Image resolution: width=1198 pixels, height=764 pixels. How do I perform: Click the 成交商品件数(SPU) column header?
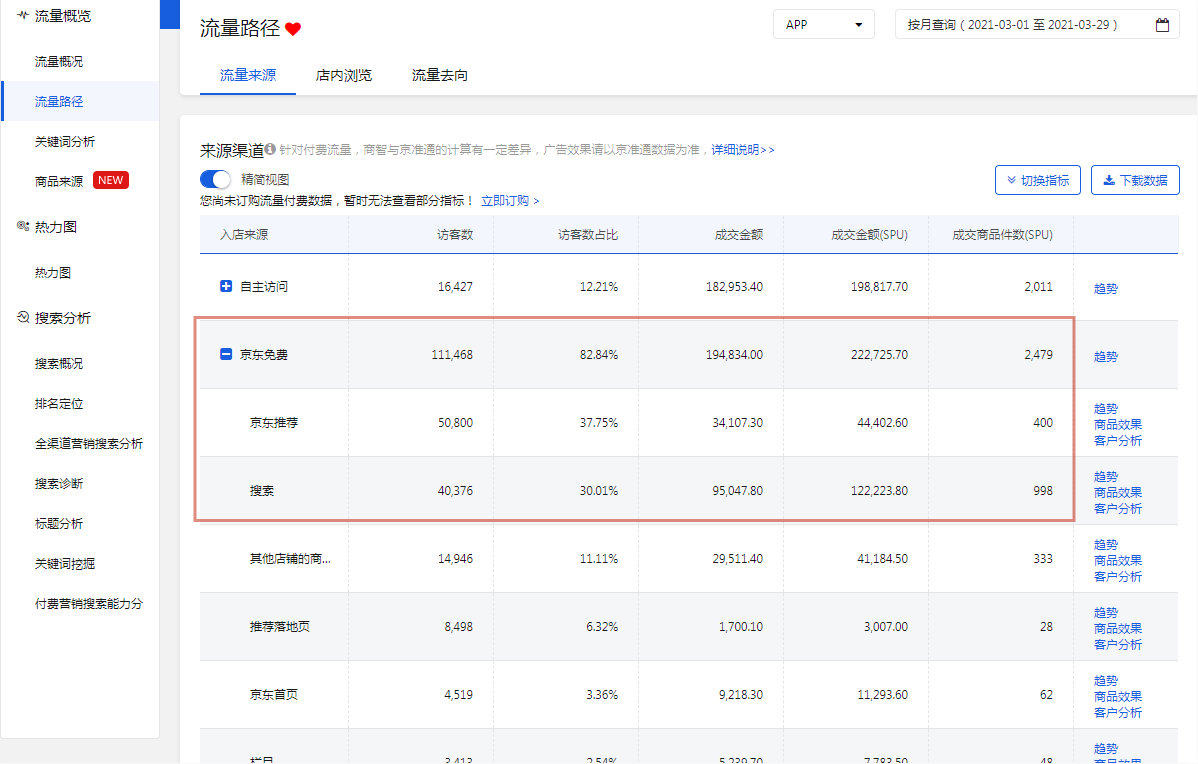tap(1002, 235)
